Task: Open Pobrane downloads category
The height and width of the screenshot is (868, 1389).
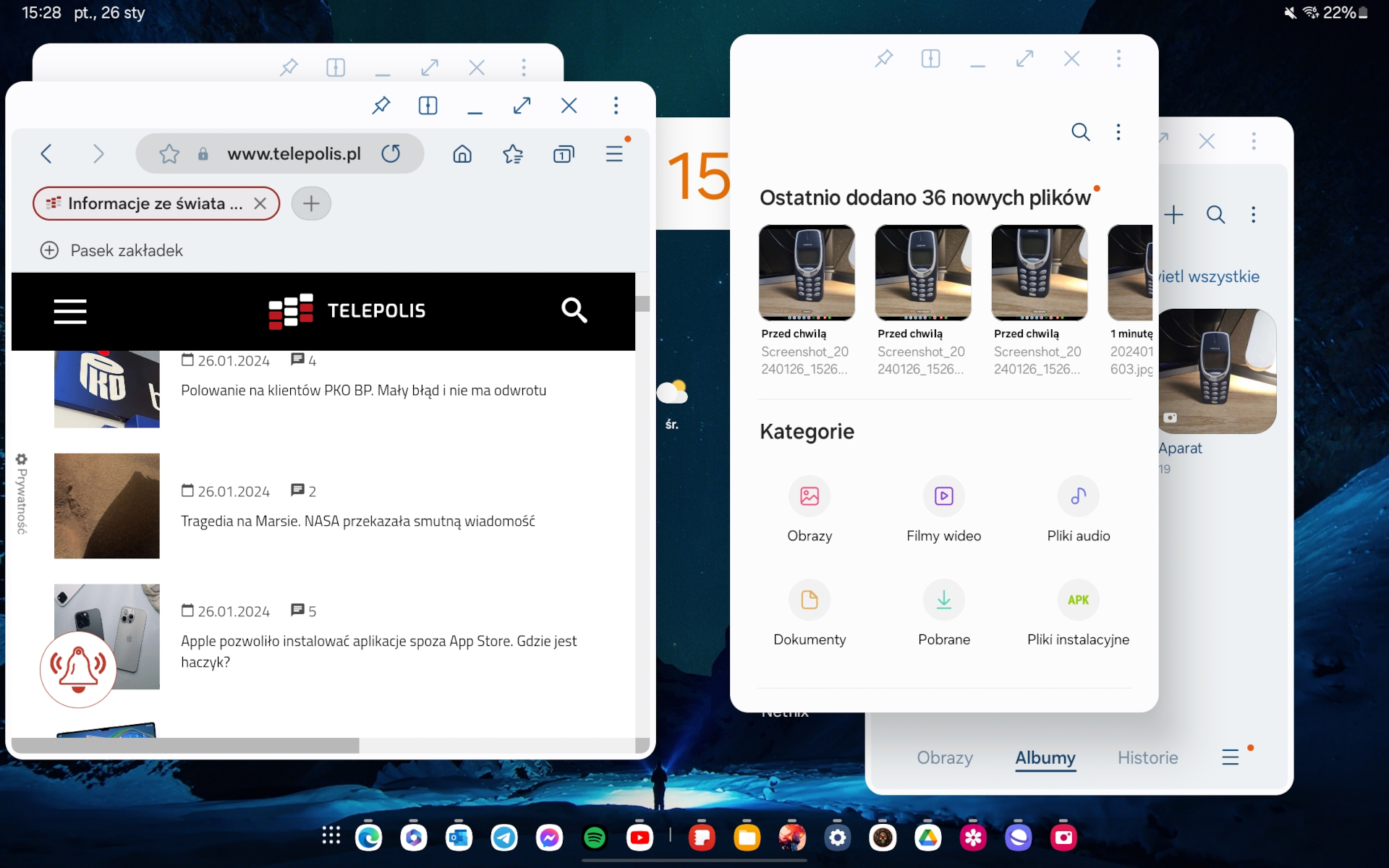Action: pos(943,600)
